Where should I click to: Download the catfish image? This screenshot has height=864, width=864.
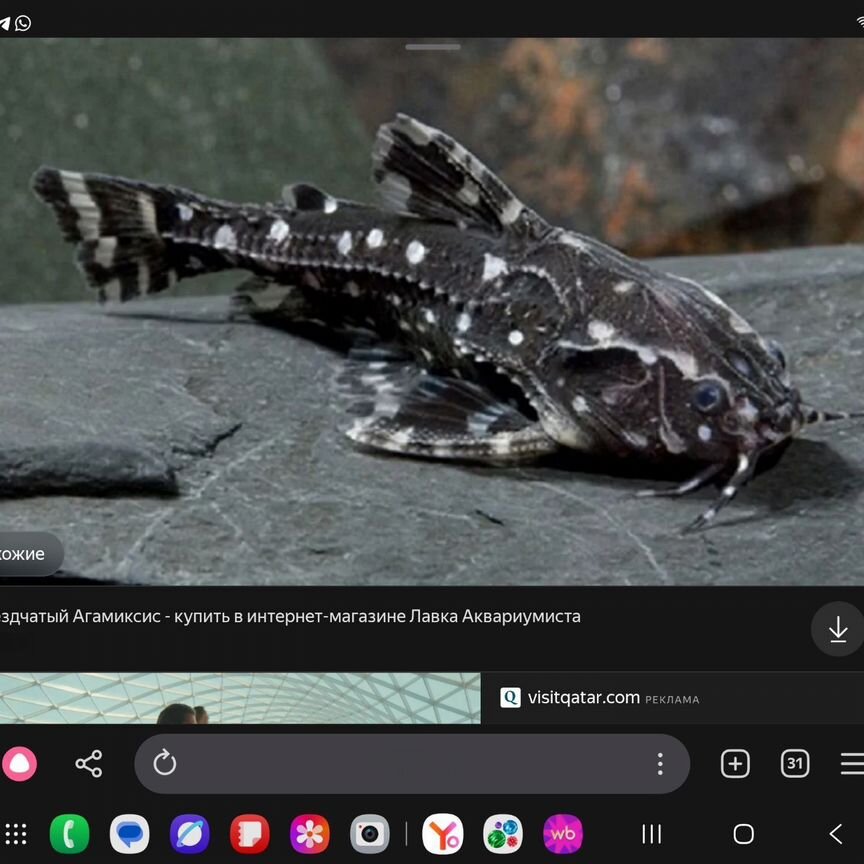(x=837, y=629)
